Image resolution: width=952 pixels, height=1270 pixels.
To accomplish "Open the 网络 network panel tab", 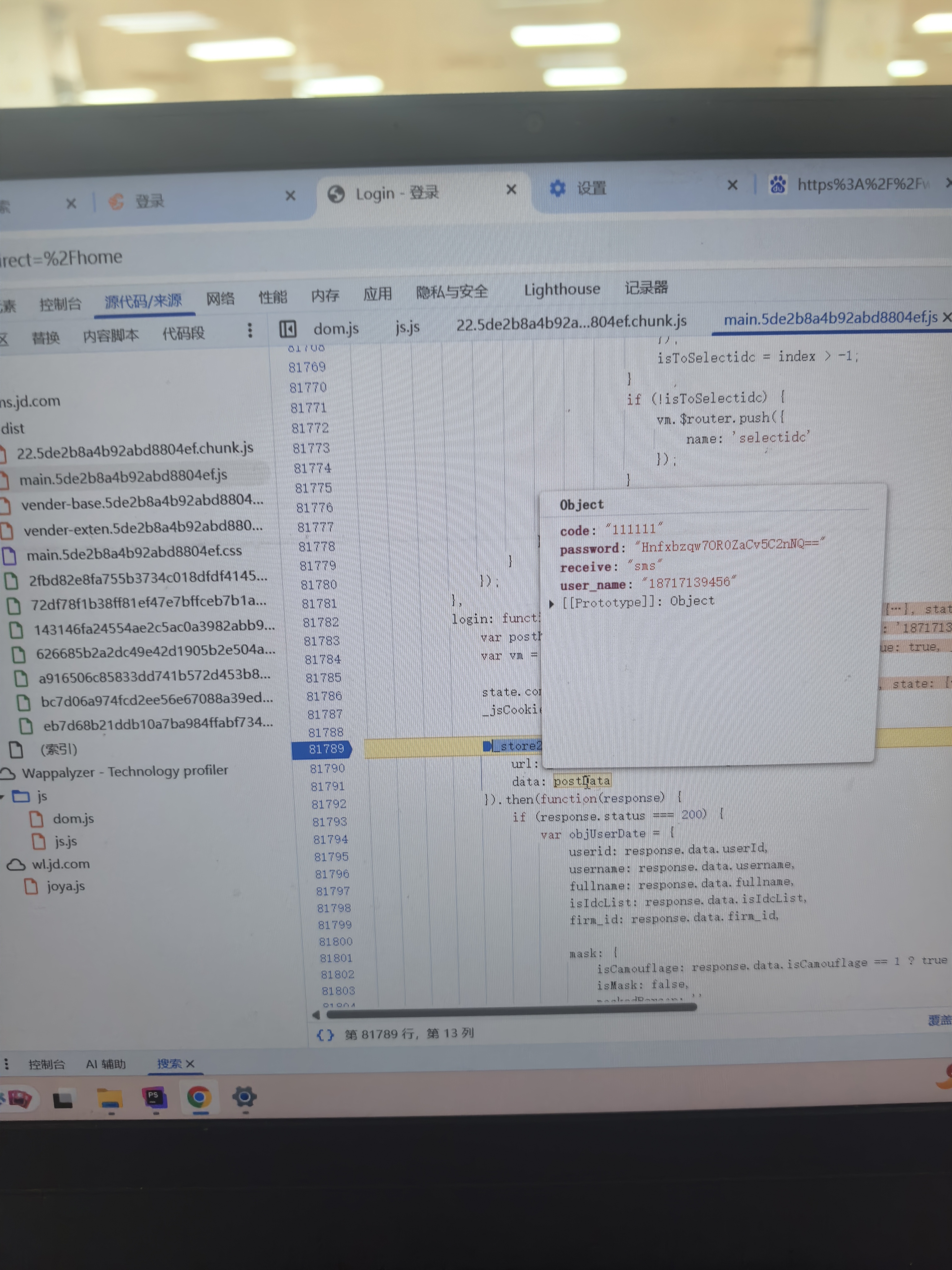I will 220,298.
